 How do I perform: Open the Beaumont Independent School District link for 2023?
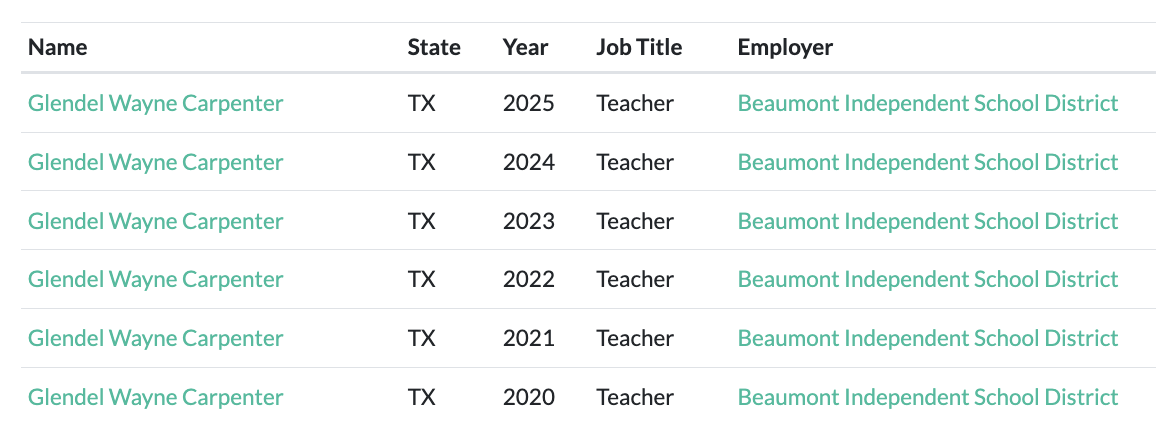[928, 221]
